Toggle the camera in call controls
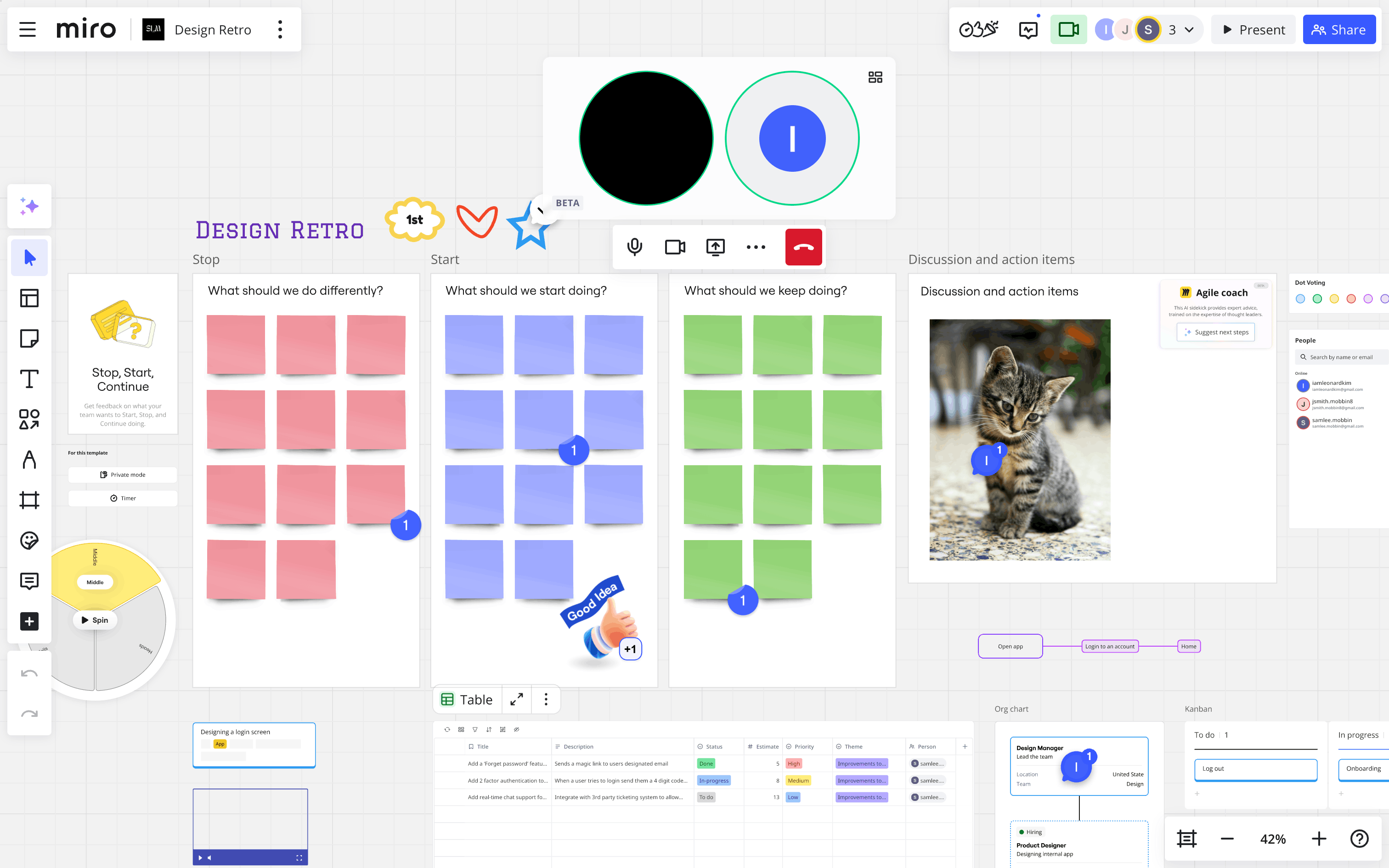The width and height of the screenshot is (1389, 868). click(x=674, y=247)
